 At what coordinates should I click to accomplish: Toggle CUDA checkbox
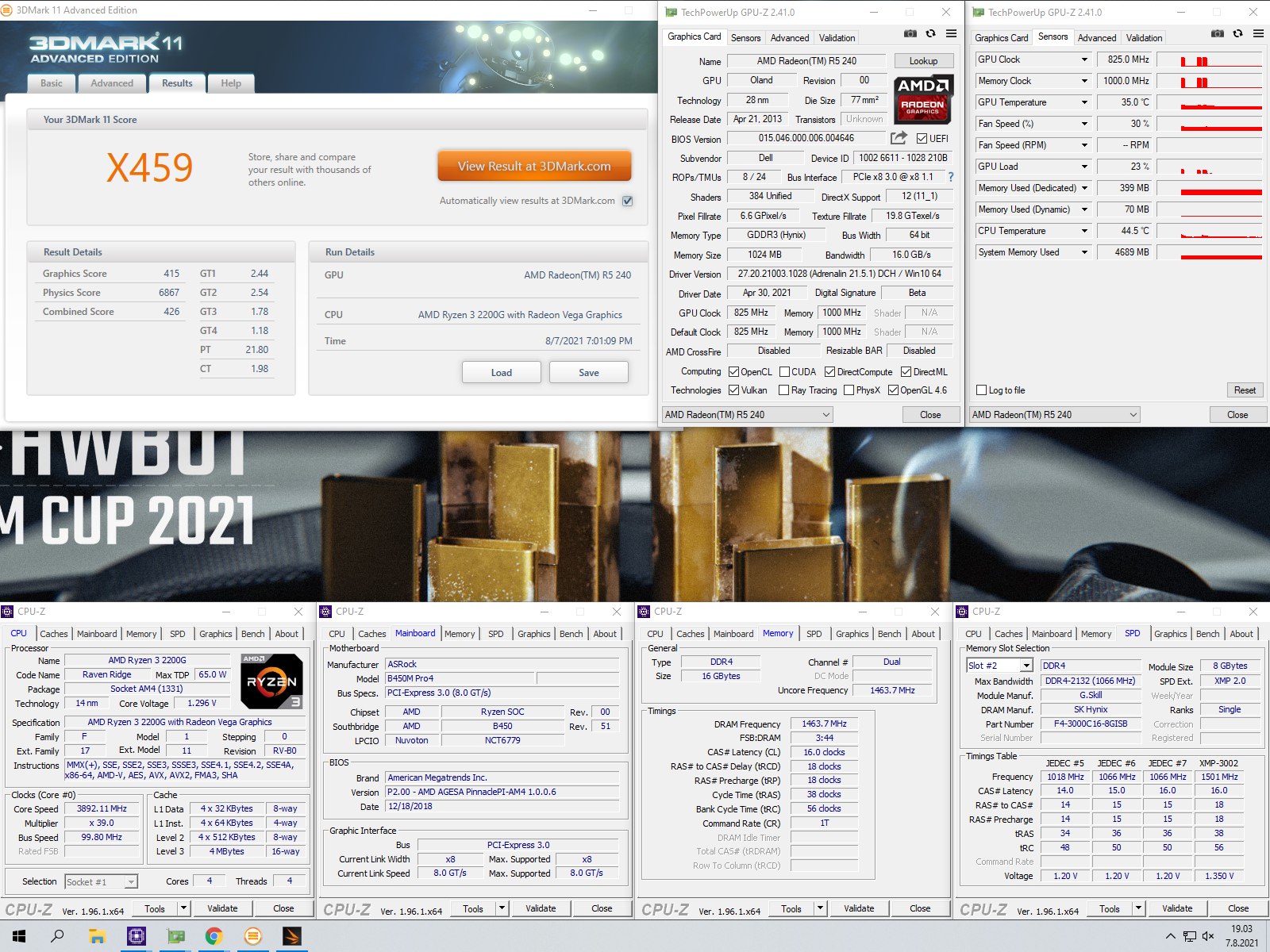784,372
